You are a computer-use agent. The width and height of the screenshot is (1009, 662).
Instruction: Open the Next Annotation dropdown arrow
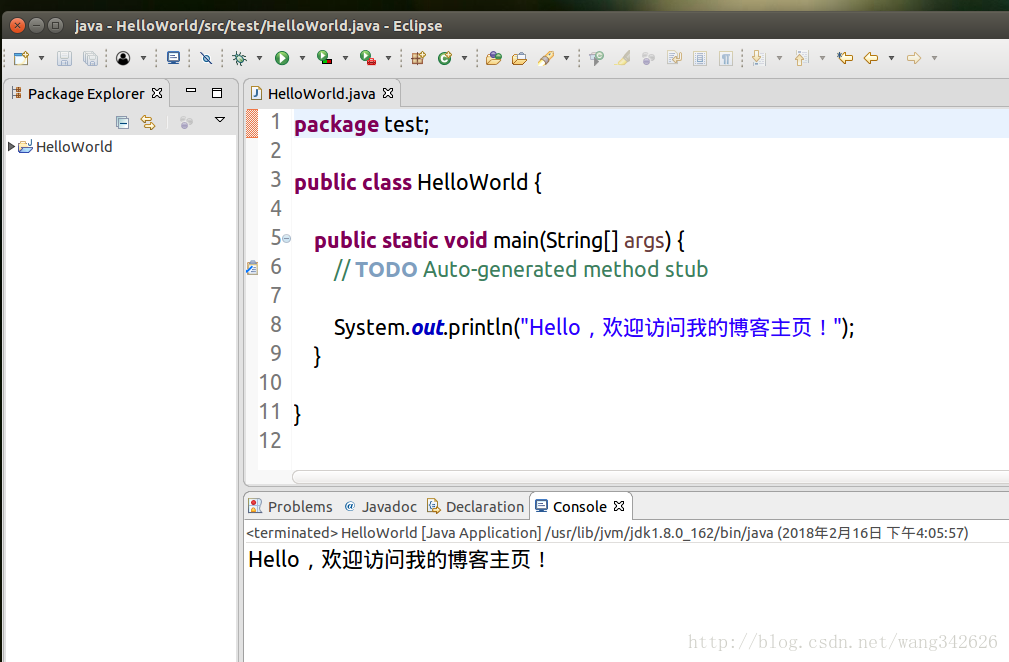779,59
